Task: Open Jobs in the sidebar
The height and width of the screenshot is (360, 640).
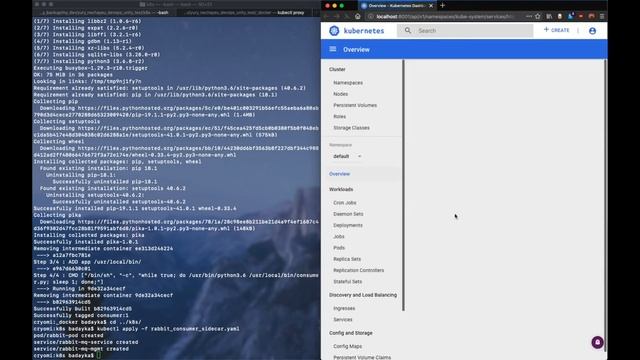Action: [339, 237]
